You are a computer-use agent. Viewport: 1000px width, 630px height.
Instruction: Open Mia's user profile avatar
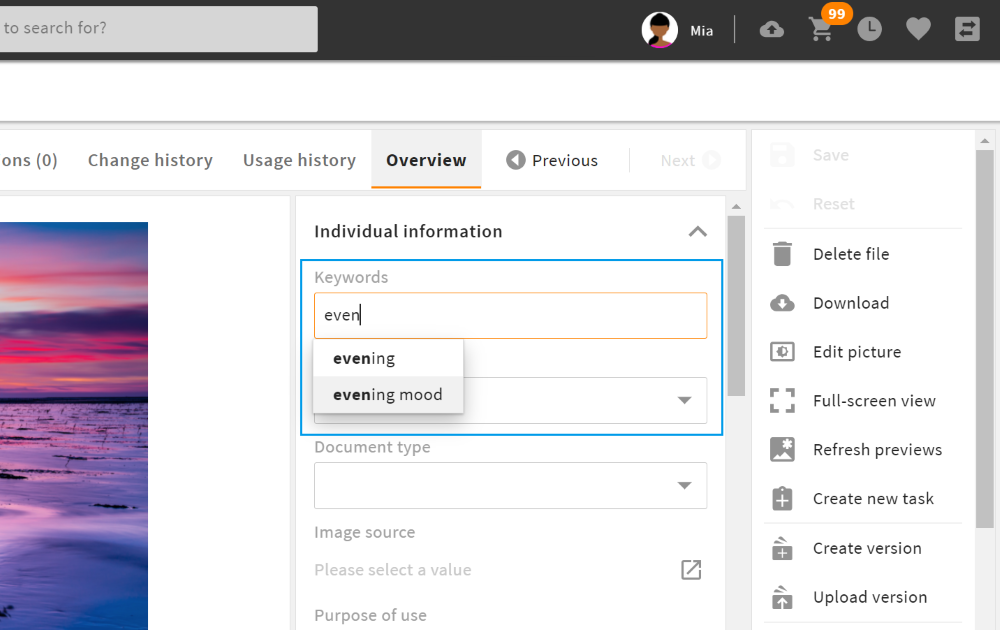coord(660,30)
